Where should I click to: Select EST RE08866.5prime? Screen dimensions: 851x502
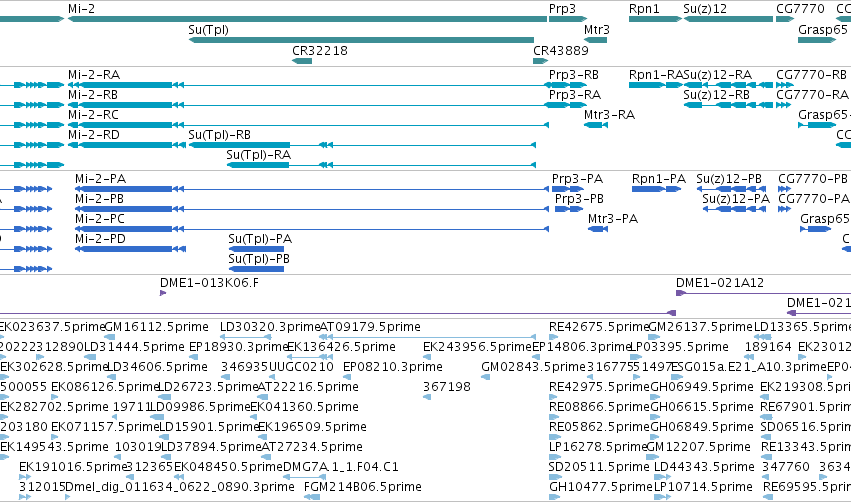click(553, 418)
